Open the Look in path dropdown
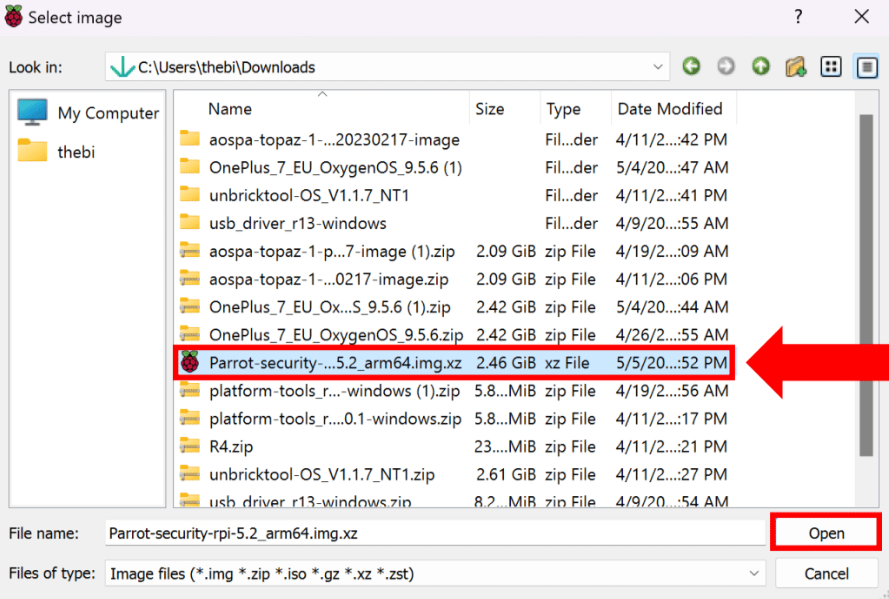Screen dimensions: 889x599 (x=658, y=67)
